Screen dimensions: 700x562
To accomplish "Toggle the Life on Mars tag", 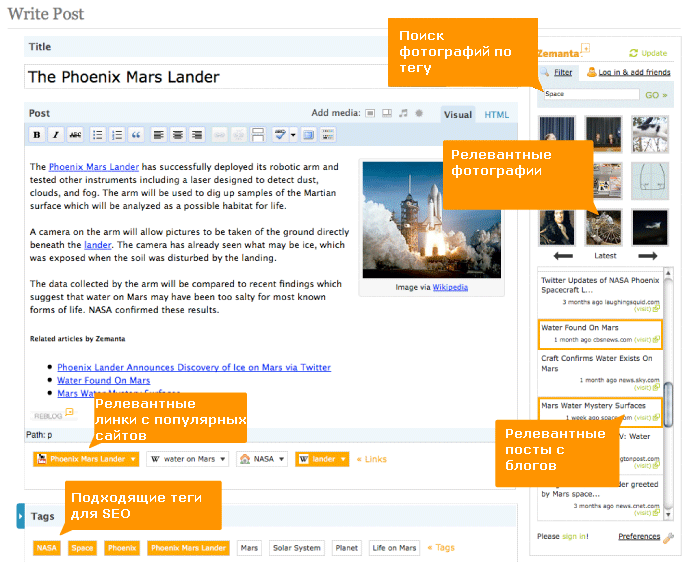I will [394, 548].
